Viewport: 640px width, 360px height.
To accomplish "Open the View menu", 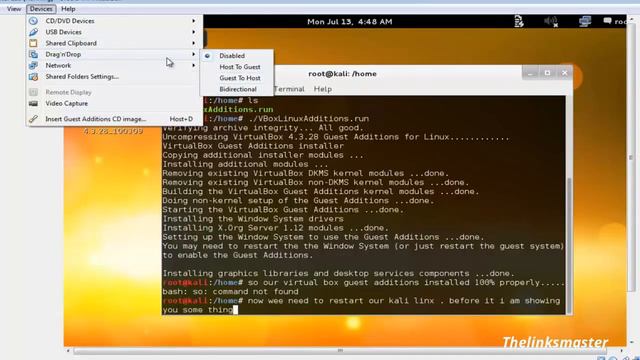I will pyautogui.click(x=14, y=9).
